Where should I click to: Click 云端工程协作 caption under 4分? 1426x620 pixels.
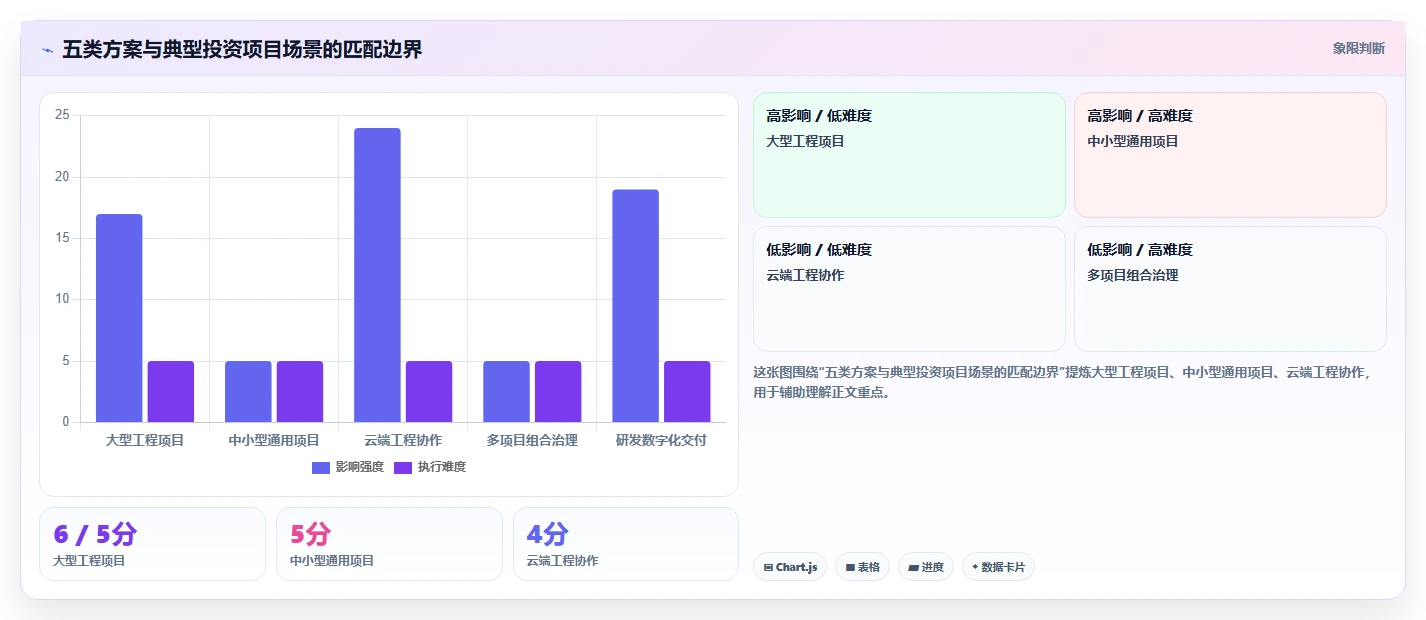562,561
